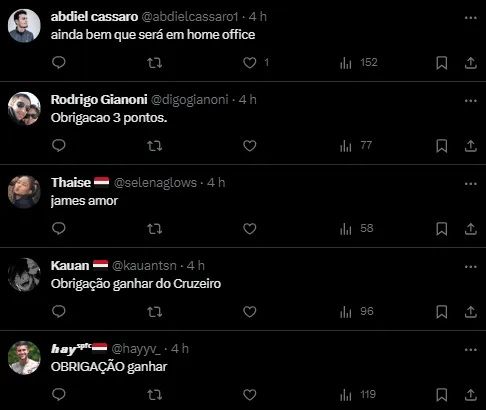486x410 pixels.
Task: Open more options for hay's tweet
Action: click(x=471, y=350)
